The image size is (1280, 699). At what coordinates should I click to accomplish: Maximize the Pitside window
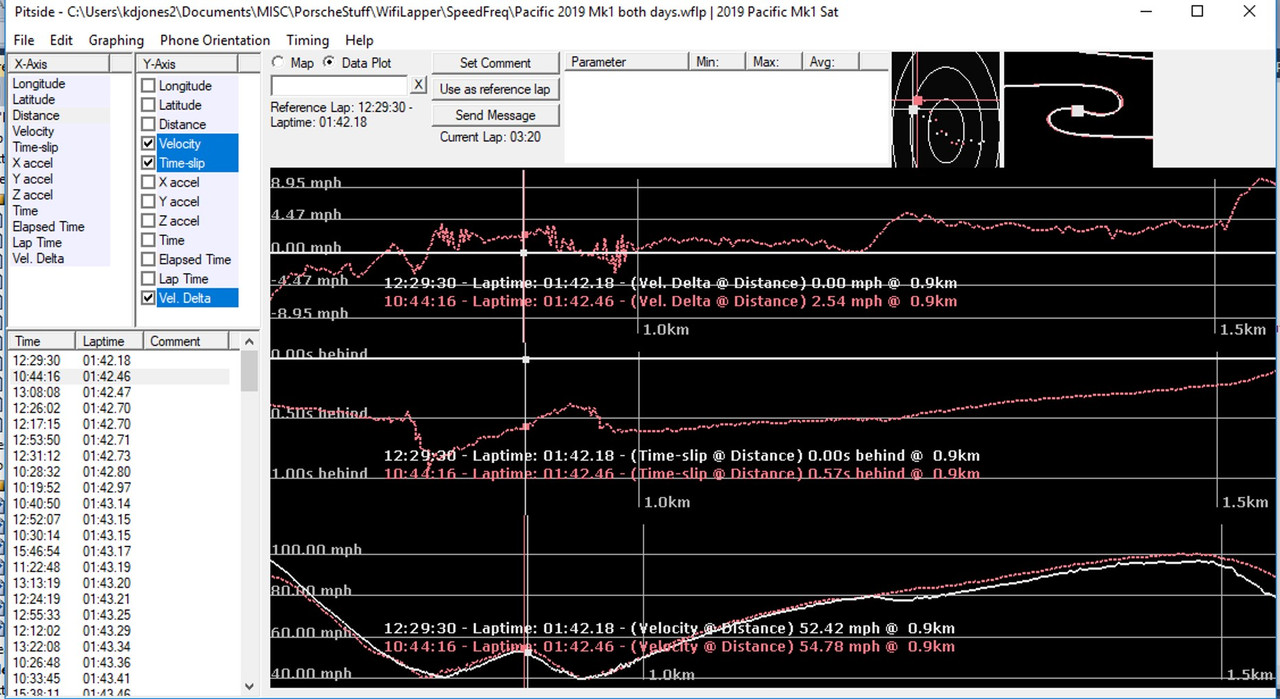[x=1197, y=12]
